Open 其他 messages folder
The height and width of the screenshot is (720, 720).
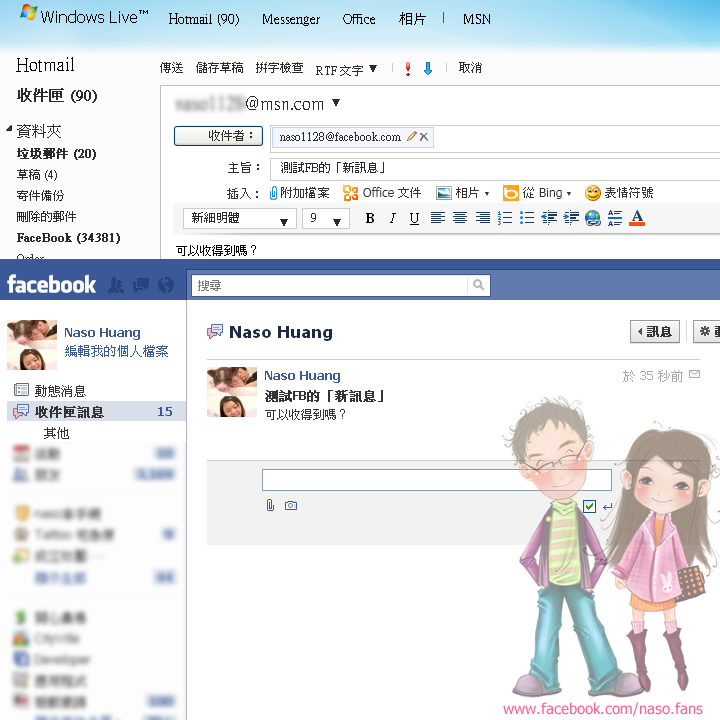pyautogui.click(x=56, y=433)
